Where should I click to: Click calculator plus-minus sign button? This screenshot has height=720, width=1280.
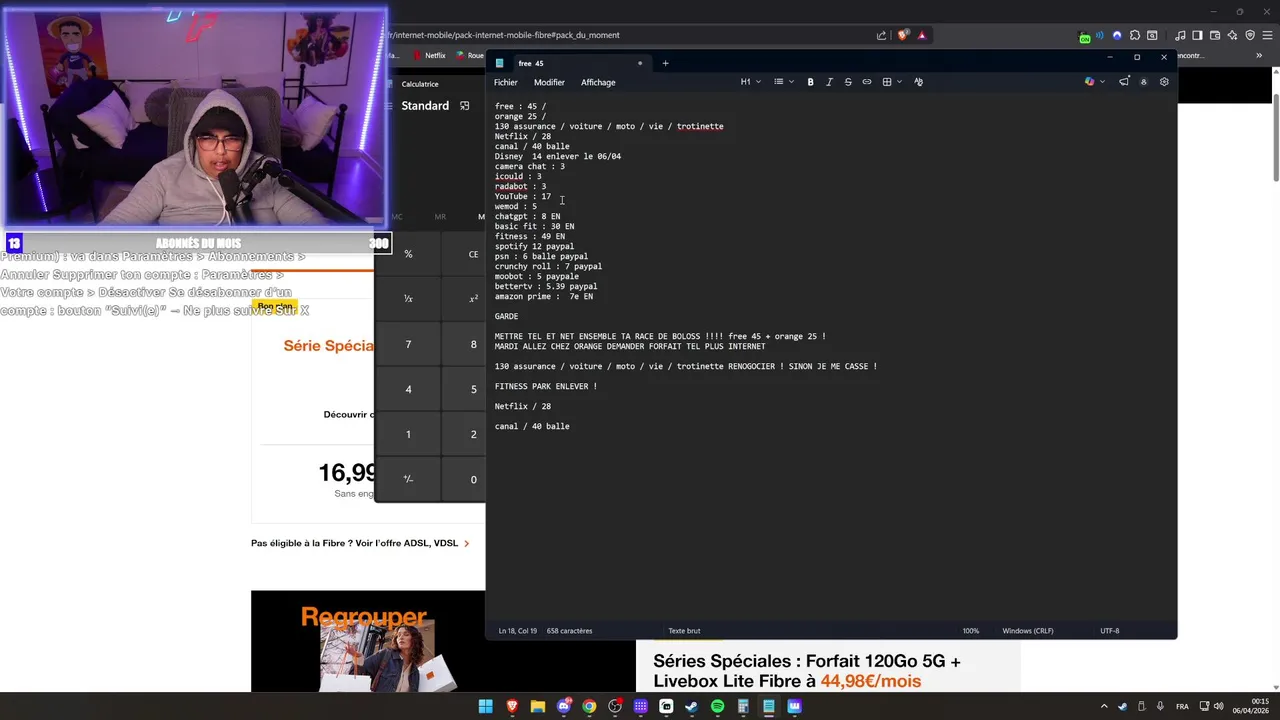[408, 479]
